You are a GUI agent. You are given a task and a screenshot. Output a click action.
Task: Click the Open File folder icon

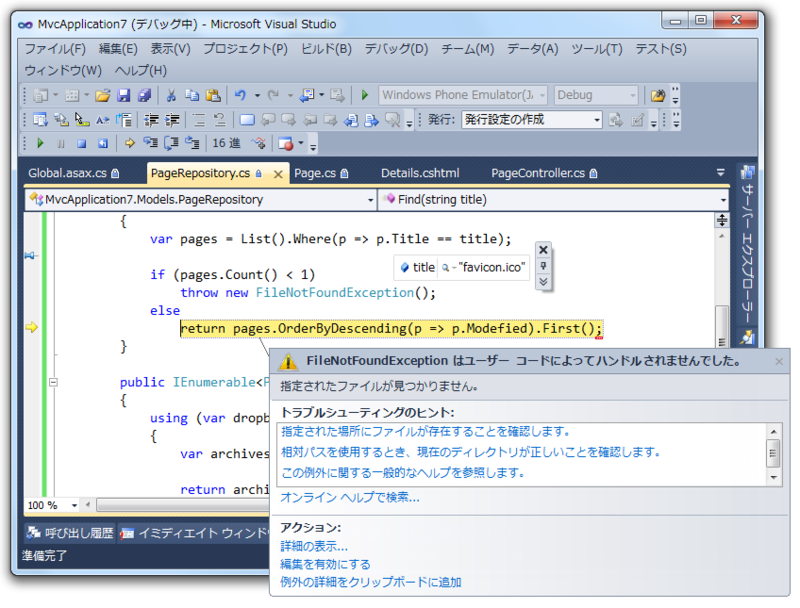click(103, 95)
